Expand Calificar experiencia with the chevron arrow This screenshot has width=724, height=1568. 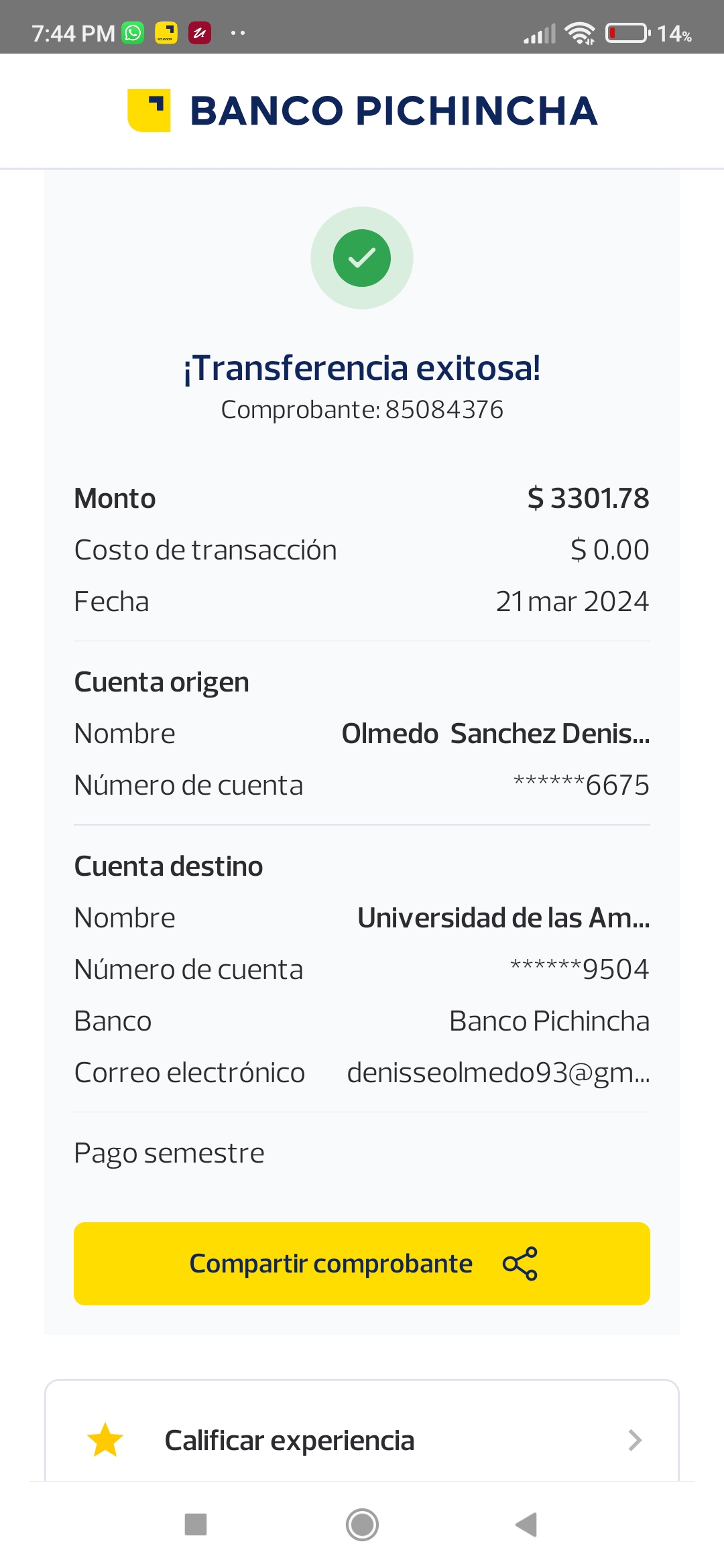coord(635,1440)
